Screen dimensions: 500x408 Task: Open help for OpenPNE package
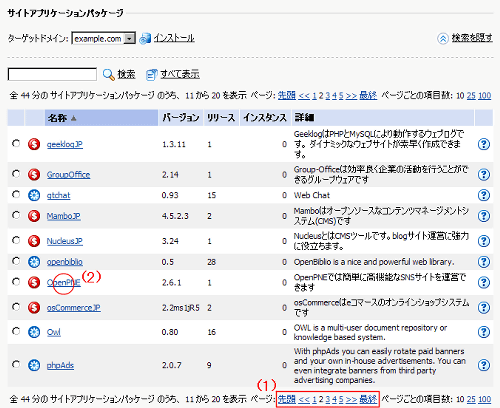pos(484,282)
